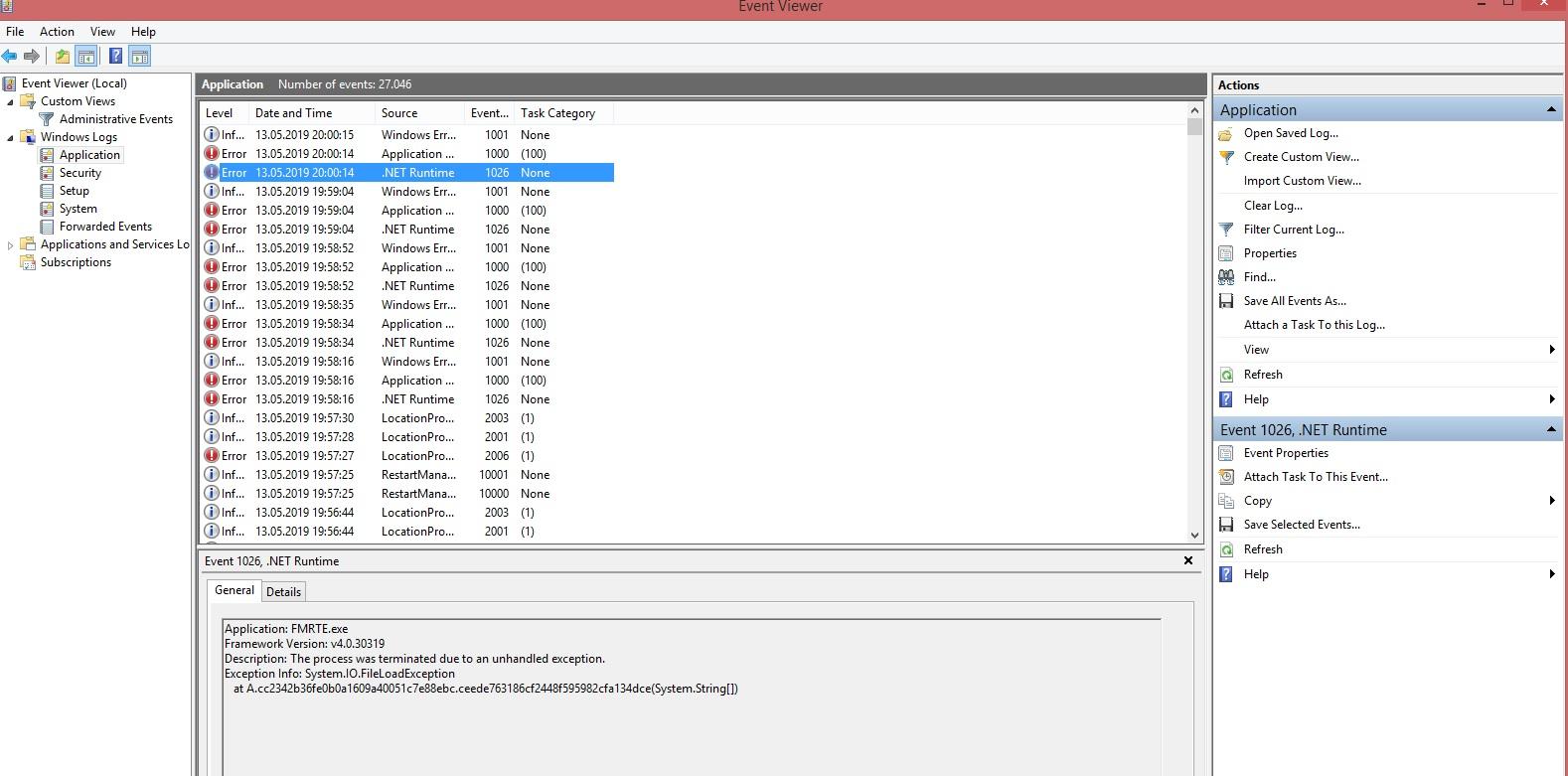Select RestartMana event with ID 10001
Screen dimensions: 1568x776
point(407,475)
